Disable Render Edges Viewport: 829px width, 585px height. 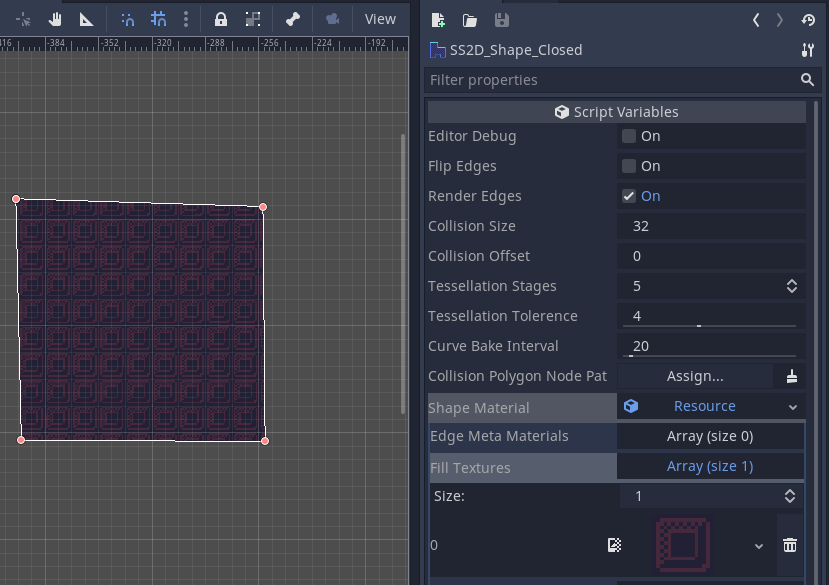tap(630, 196)
